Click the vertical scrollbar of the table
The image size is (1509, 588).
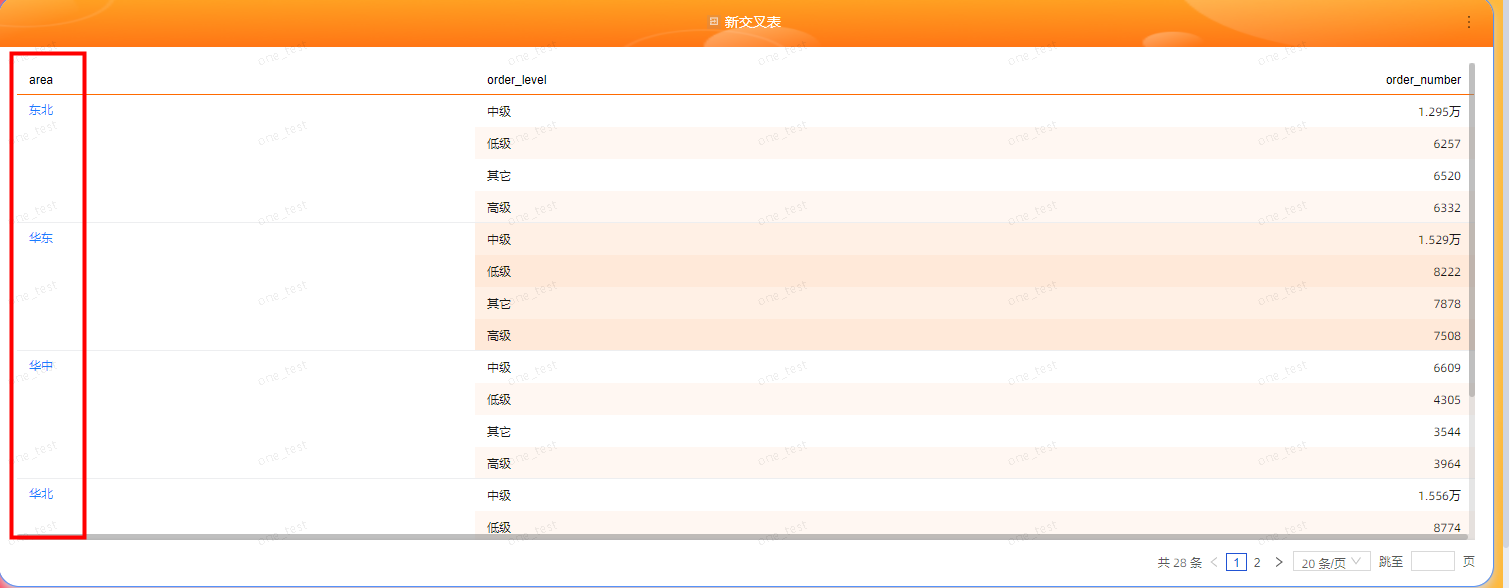point(1471,250)
